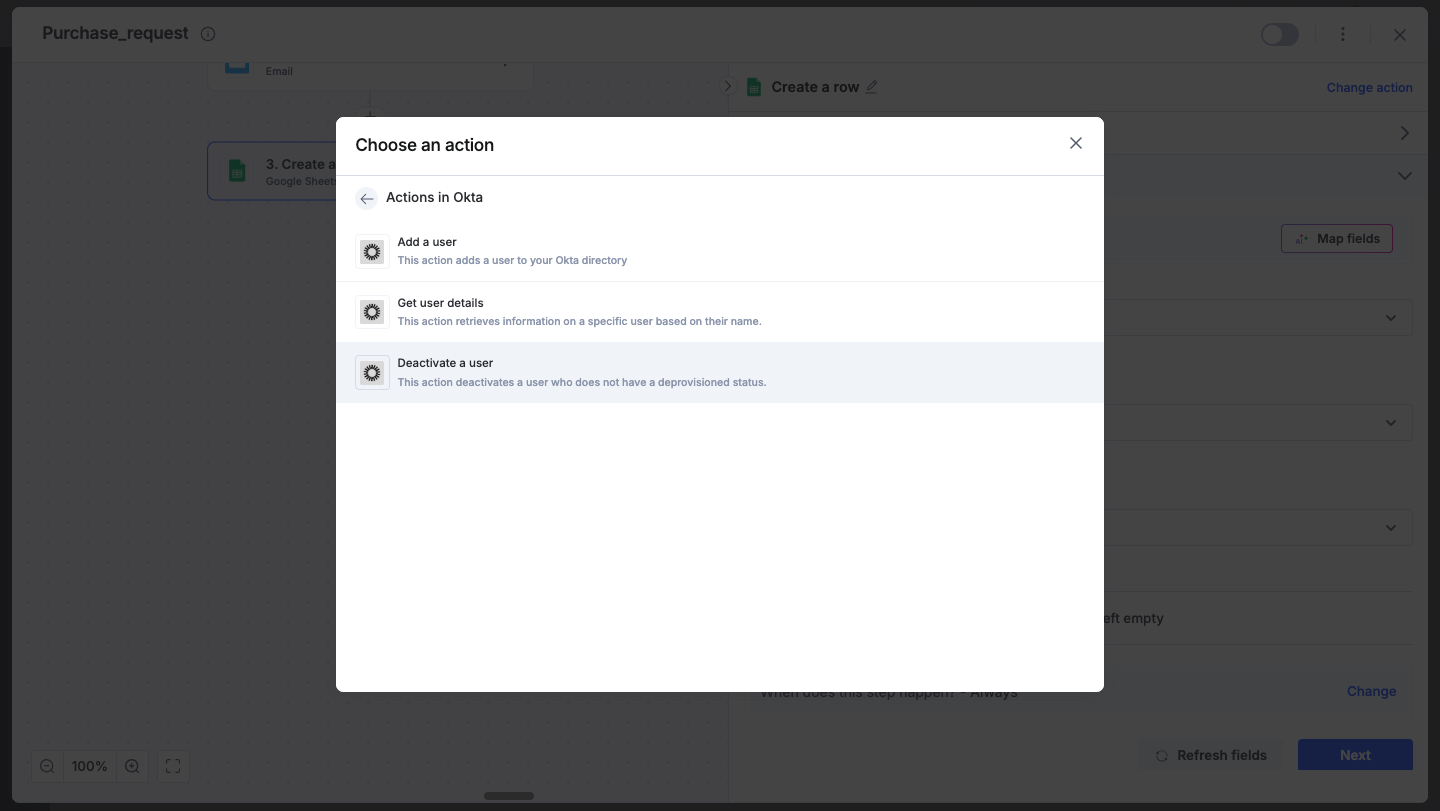Image resolution: width=1440 pixels, height=811 pixels.
Task: Click the info icon next to Purchase_request
Action: point(208,34)
